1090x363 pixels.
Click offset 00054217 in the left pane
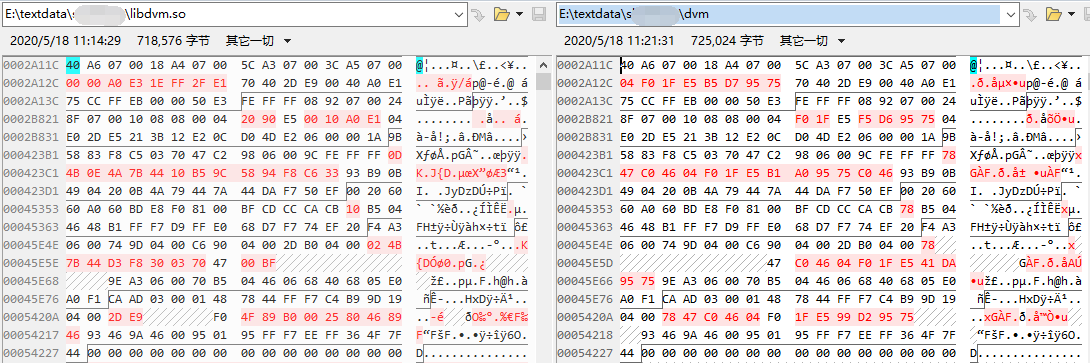pos(31,334)
